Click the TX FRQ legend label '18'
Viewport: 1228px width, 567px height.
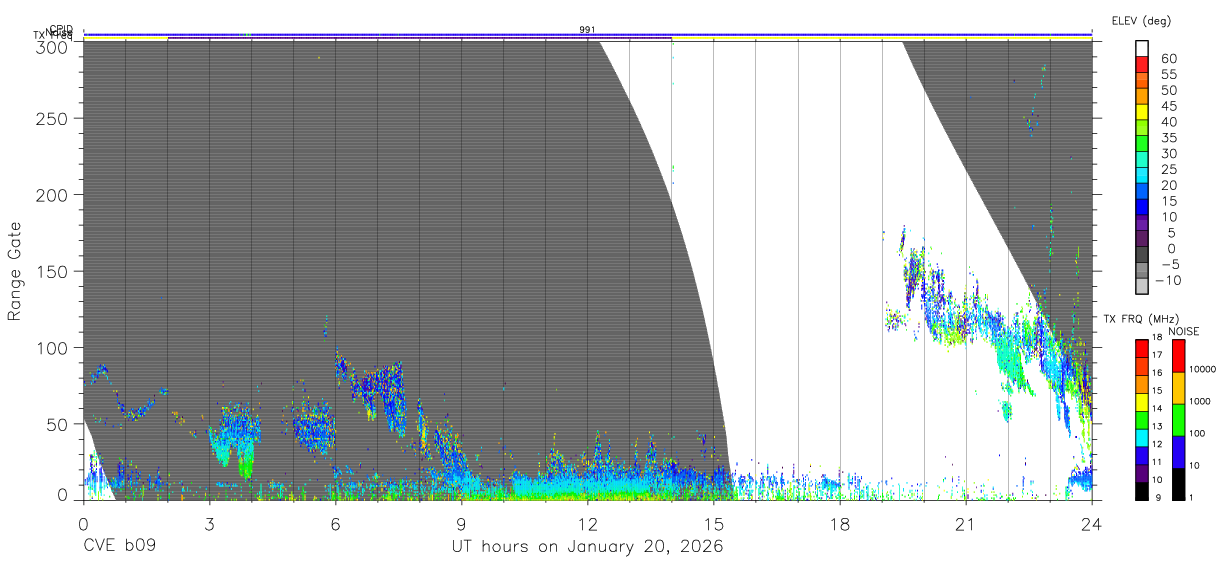coord(1156,338)
